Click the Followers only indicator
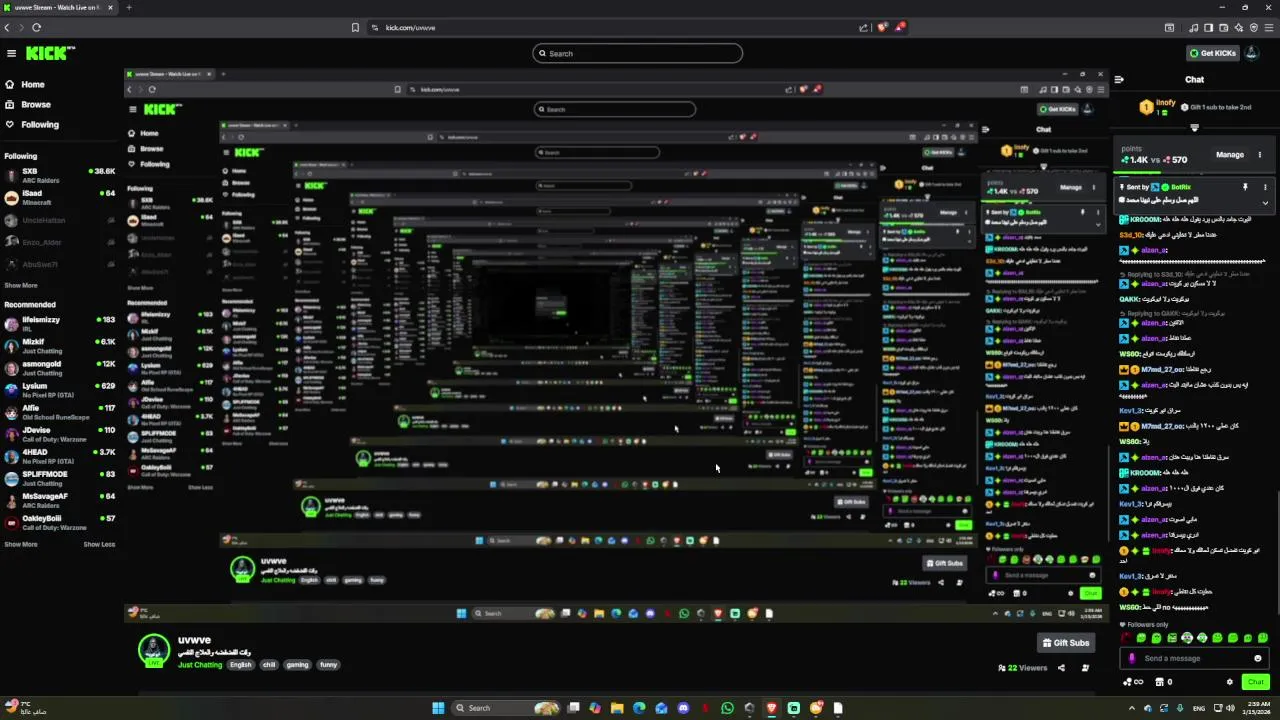Screen dimensions: 1280x720 [1144, 625]
